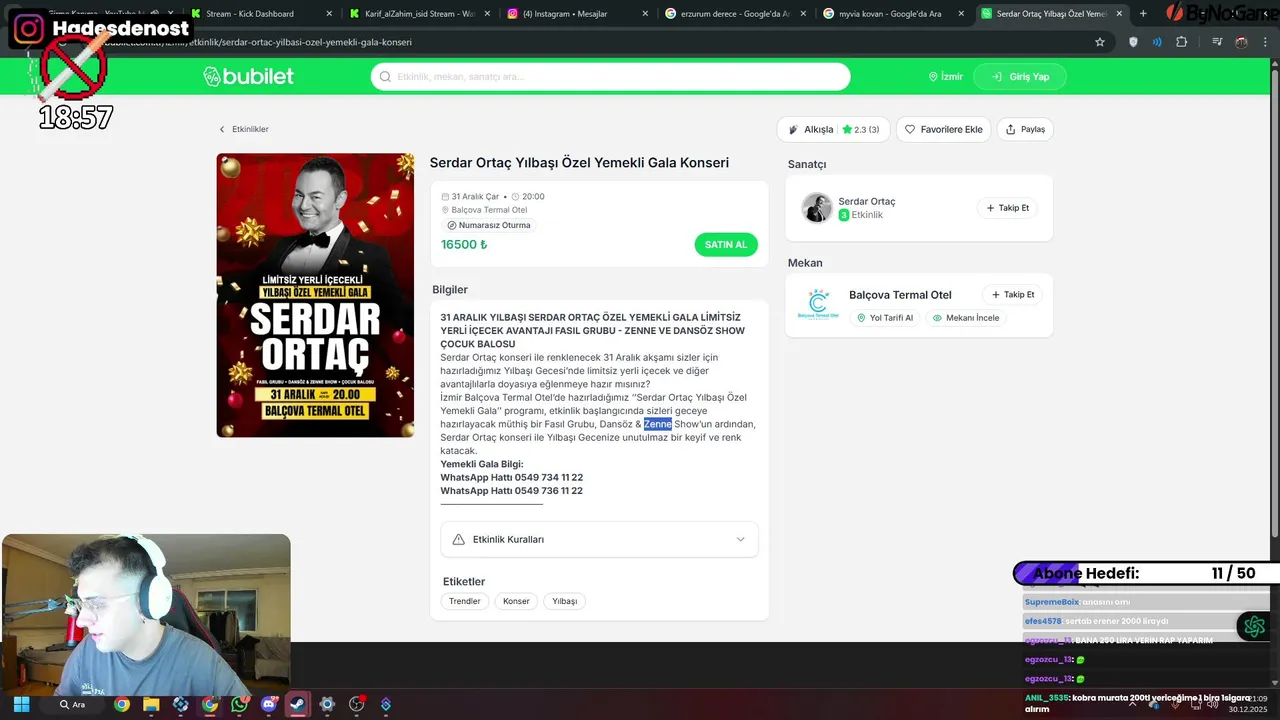This screenshot has height=720, width=1280.
Task: Open the purple layered app in taskbar
Action: pyautogui.click(x=386, y=704)
